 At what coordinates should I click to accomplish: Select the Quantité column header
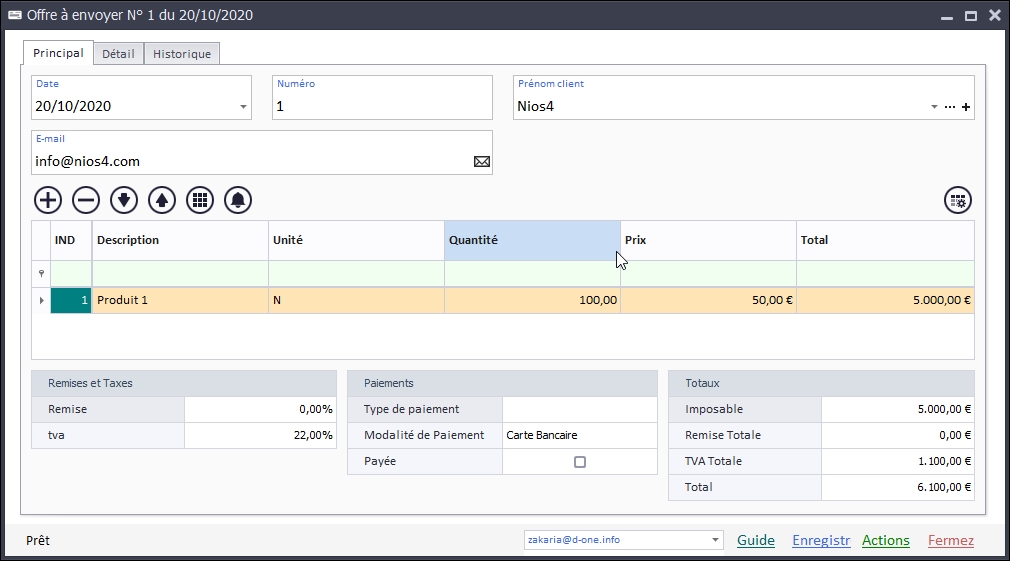click(x=532, y=240)
